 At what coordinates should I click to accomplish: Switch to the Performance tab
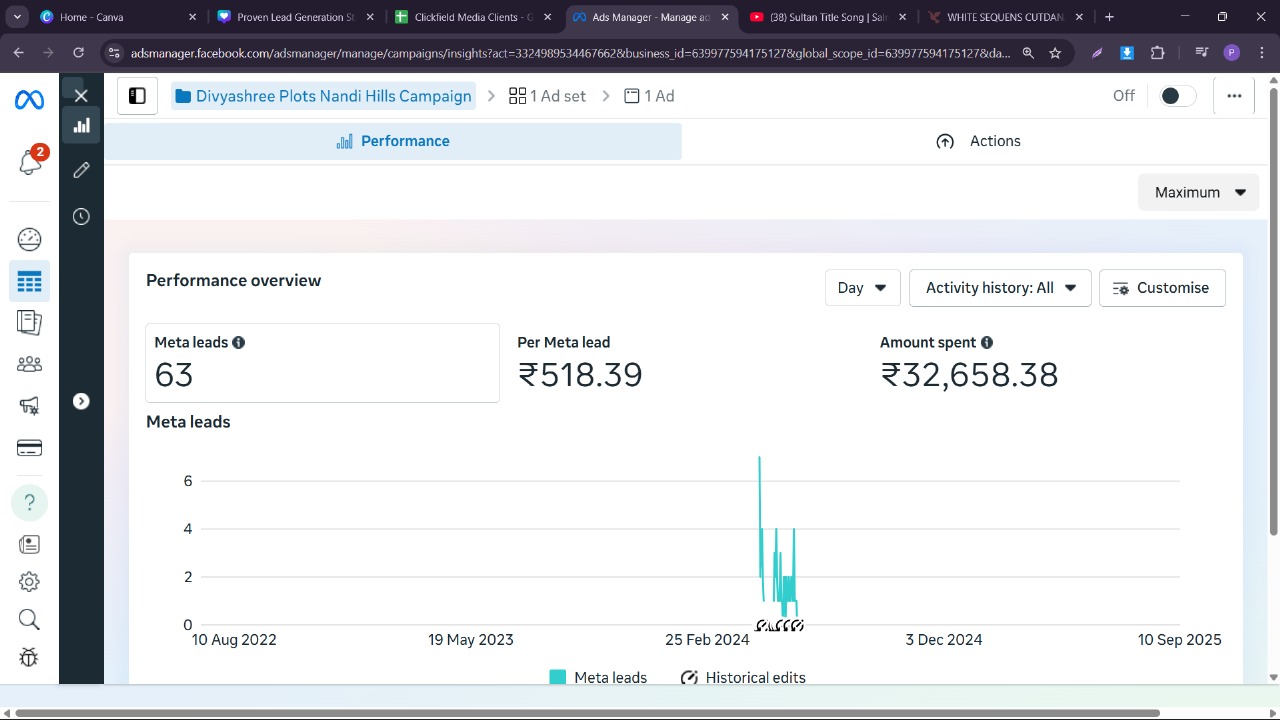point(393,141)
